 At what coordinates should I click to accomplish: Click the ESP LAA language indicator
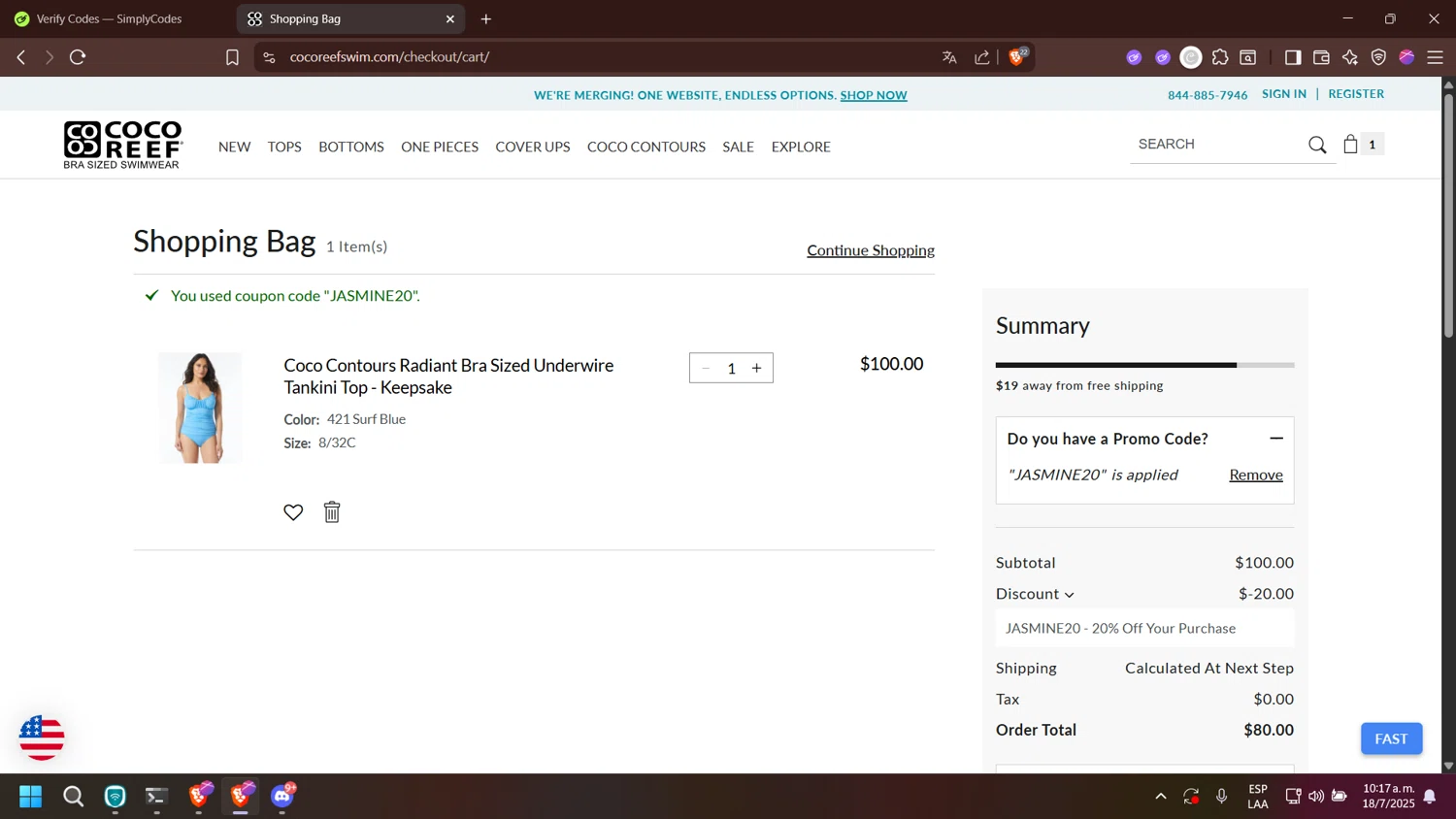tap(1258, 796)
